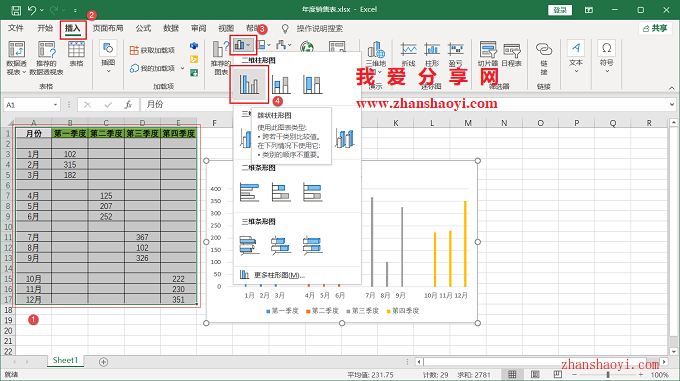
Task: Switch to the Data (数据) tab
Action: point(171,28)
